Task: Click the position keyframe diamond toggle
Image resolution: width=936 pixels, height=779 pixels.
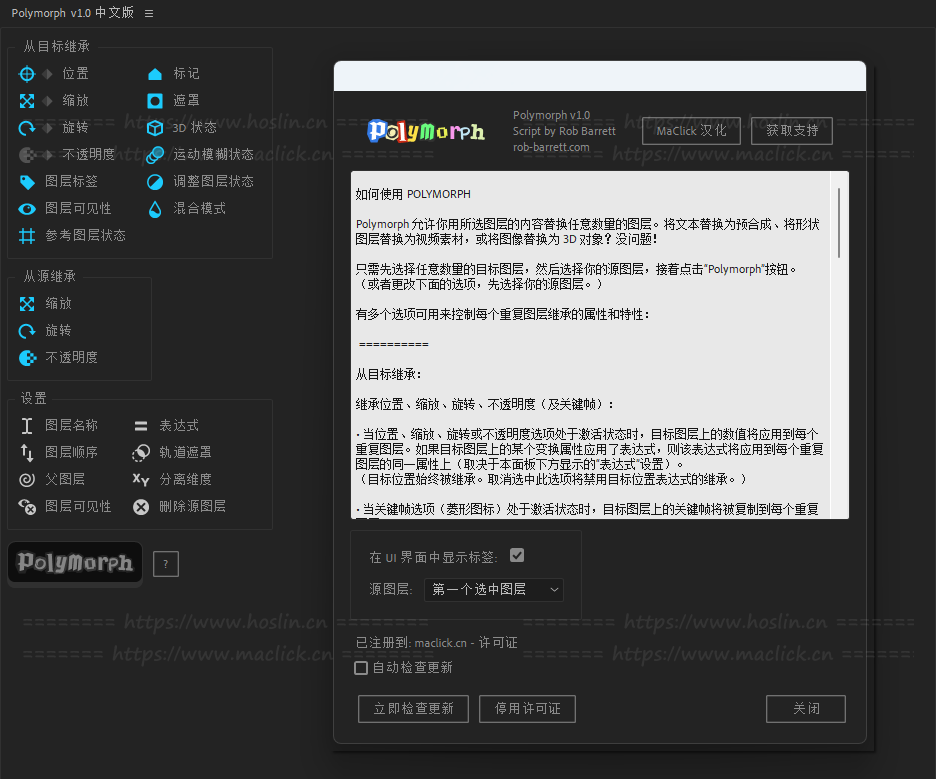Action: pos(47,74)
